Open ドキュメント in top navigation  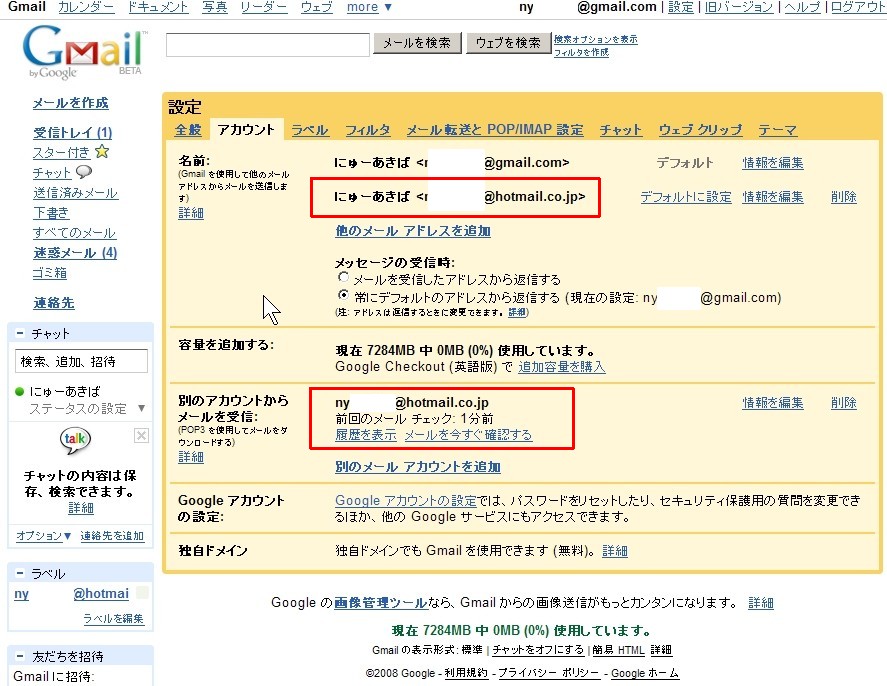[158, 7]
